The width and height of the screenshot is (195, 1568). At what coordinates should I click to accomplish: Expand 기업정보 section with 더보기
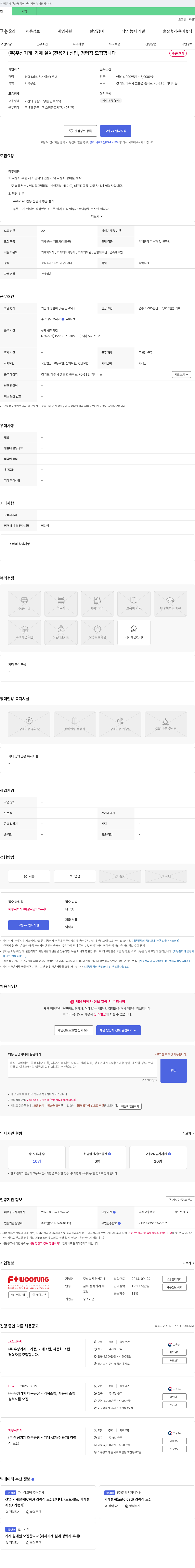188,1263
